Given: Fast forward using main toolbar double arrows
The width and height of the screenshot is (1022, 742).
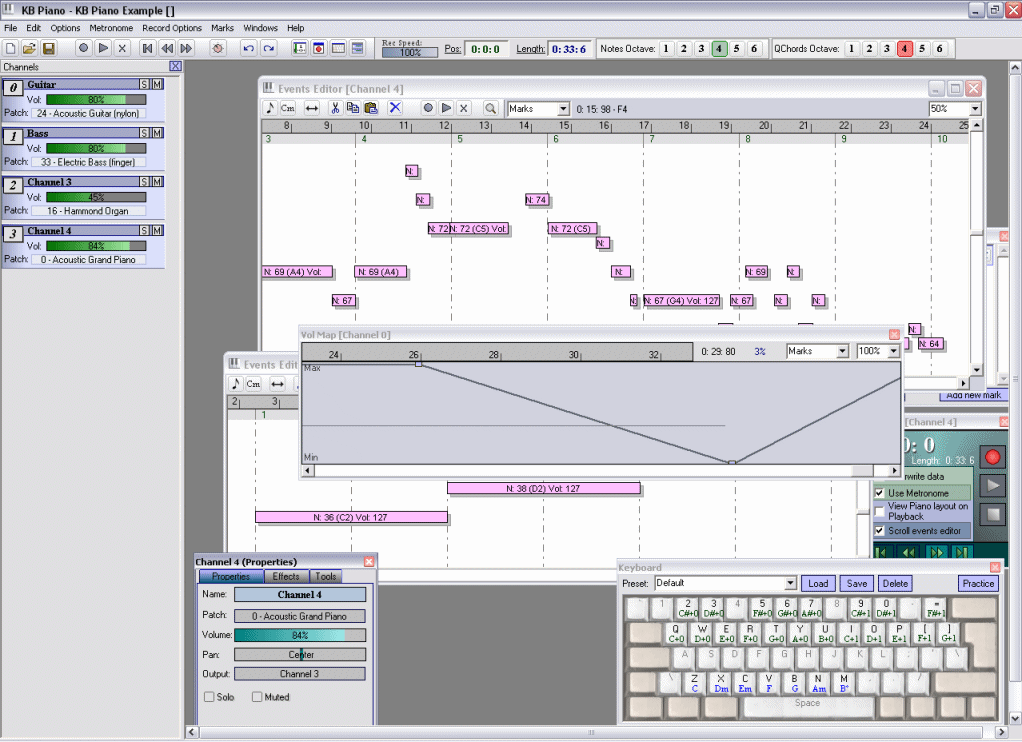Looking at the screenshot, I should click(x=186, y=48).
